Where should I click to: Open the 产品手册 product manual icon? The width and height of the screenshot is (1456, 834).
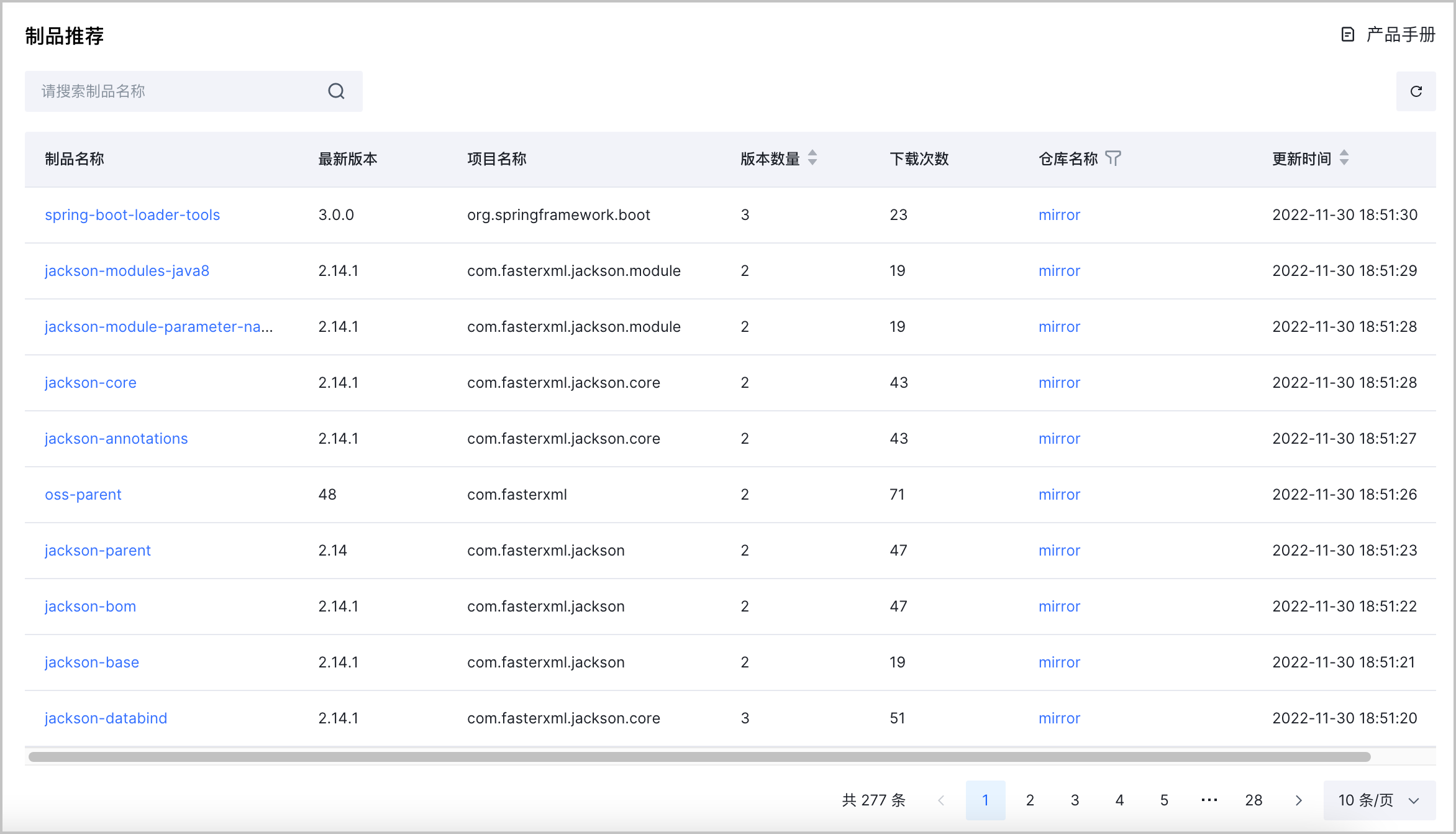point(1347,35)
